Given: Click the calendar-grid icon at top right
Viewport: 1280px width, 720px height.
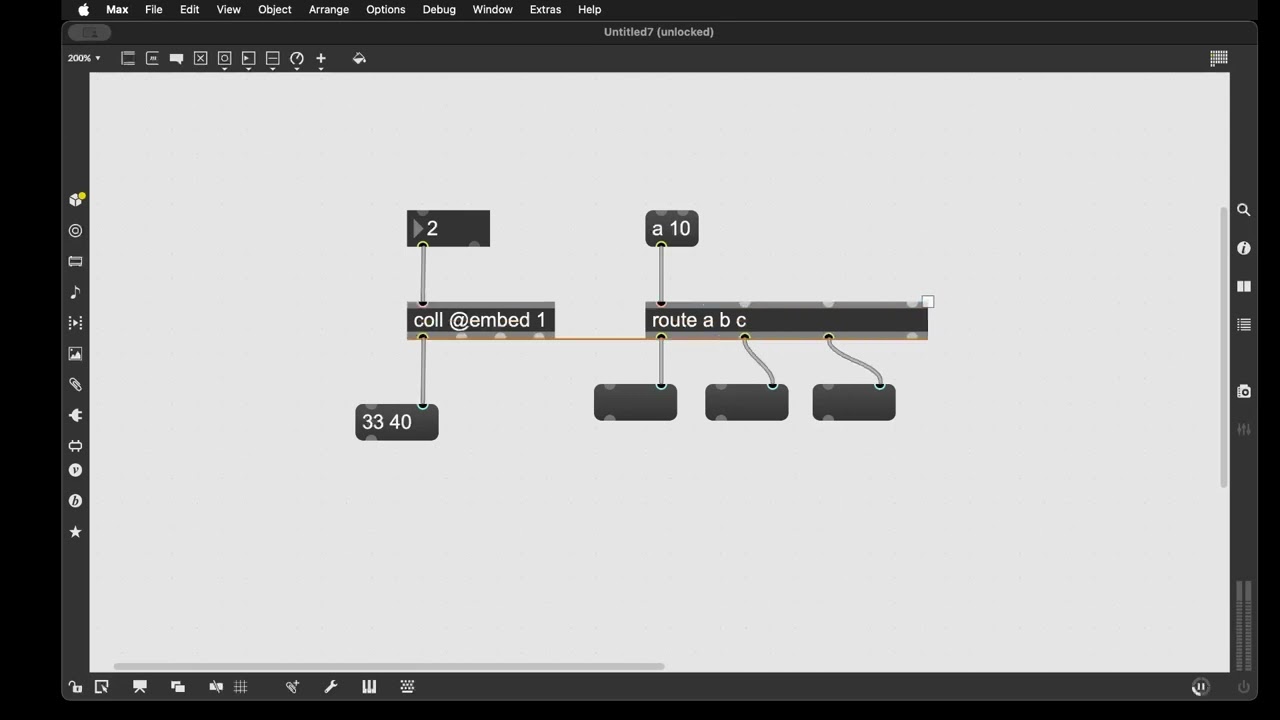Looking at the screenshot, I should click(x=1219, y=59).
